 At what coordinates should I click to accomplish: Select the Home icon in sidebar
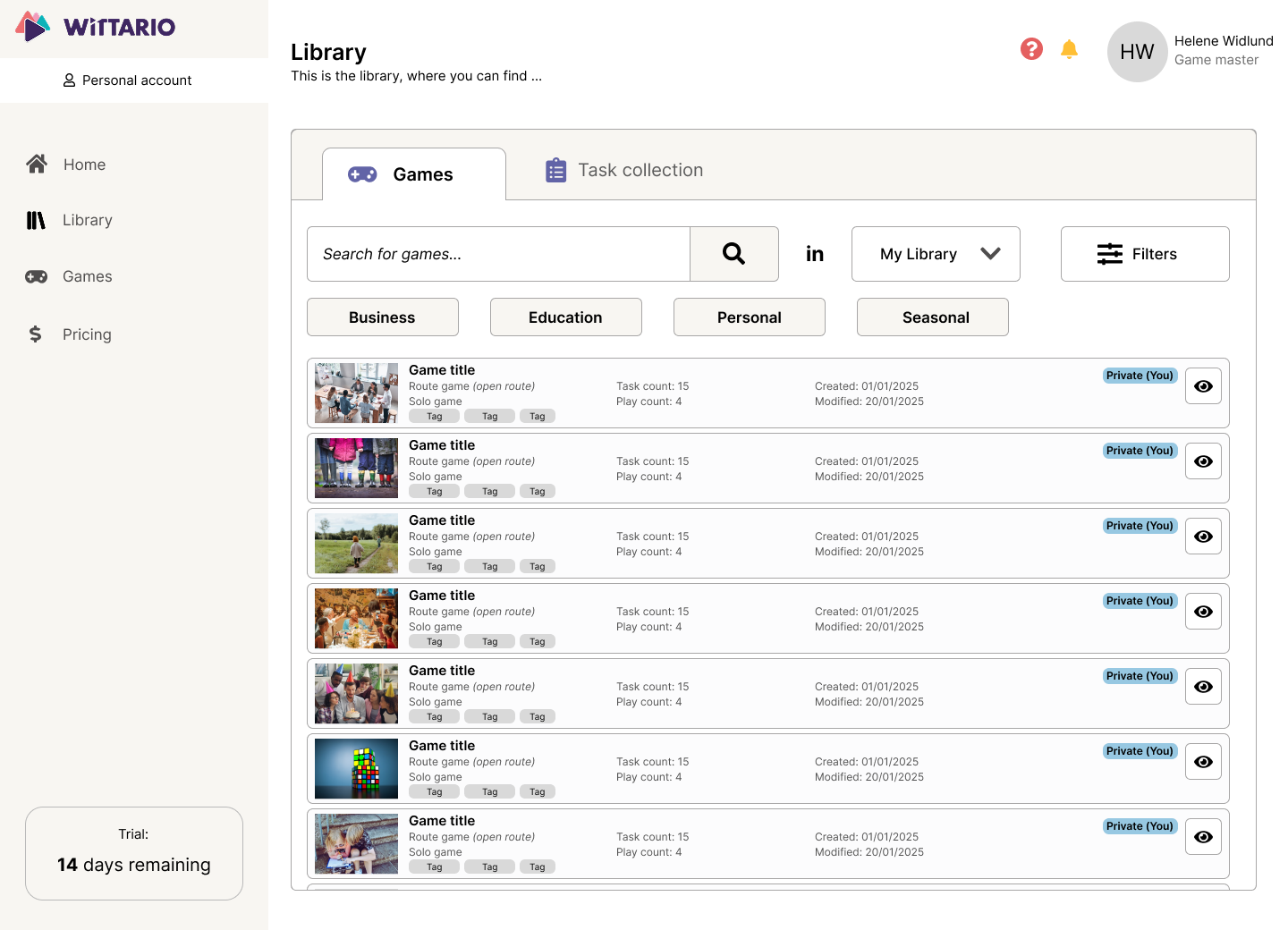tap(37, 164)
